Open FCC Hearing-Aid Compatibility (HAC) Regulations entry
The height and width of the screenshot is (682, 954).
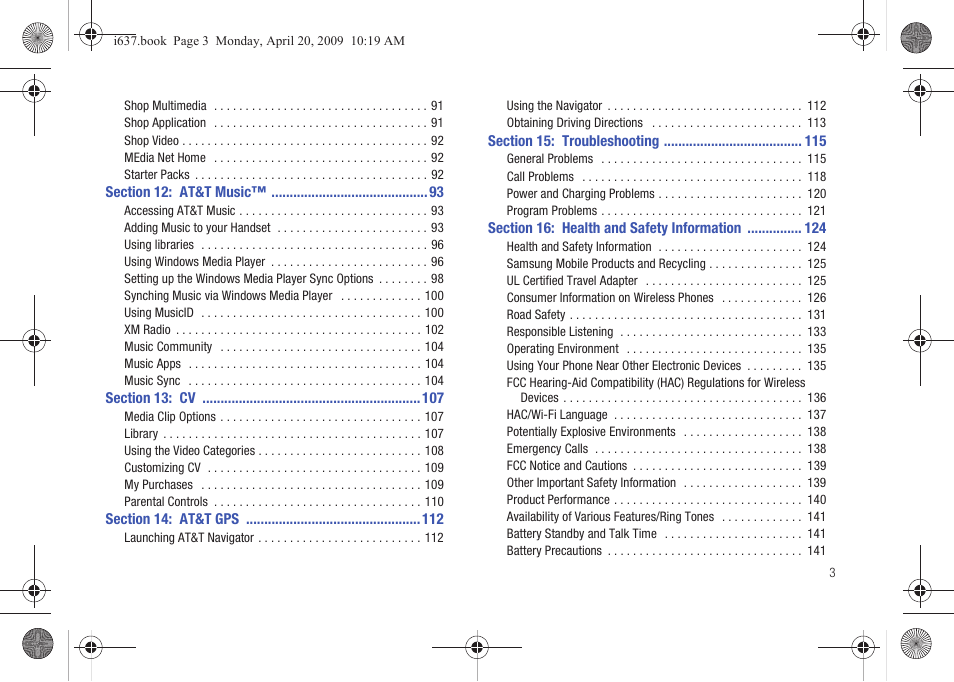pyautogui.click(x=666, y=390)
